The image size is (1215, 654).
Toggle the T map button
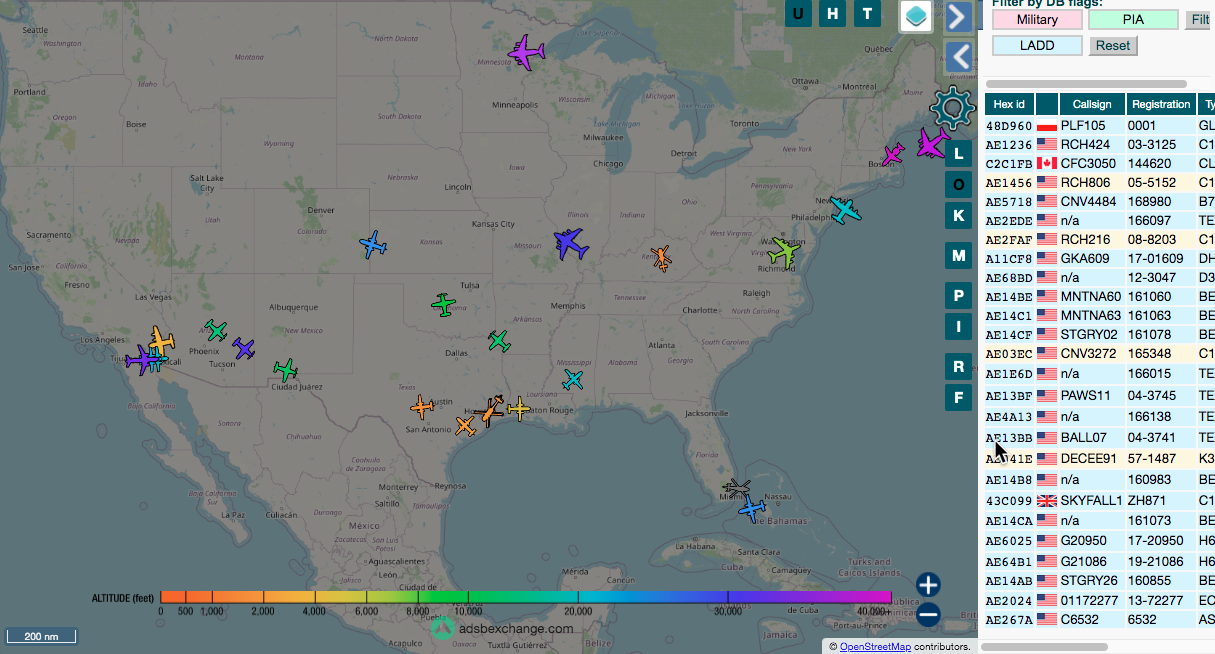click(x=867, y=14)
